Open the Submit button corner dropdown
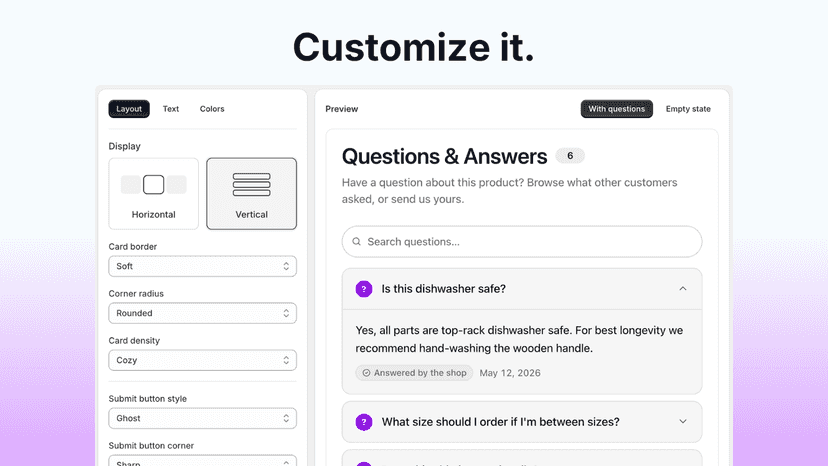The width and height of the screenshot is (828, 466). (x=202, y=461)
